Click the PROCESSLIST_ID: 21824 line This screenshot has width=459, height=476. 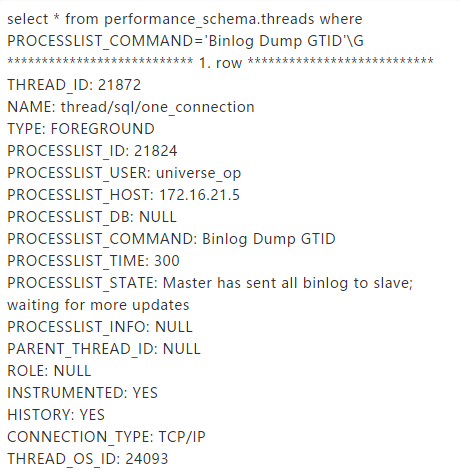[x=92, y=151]
